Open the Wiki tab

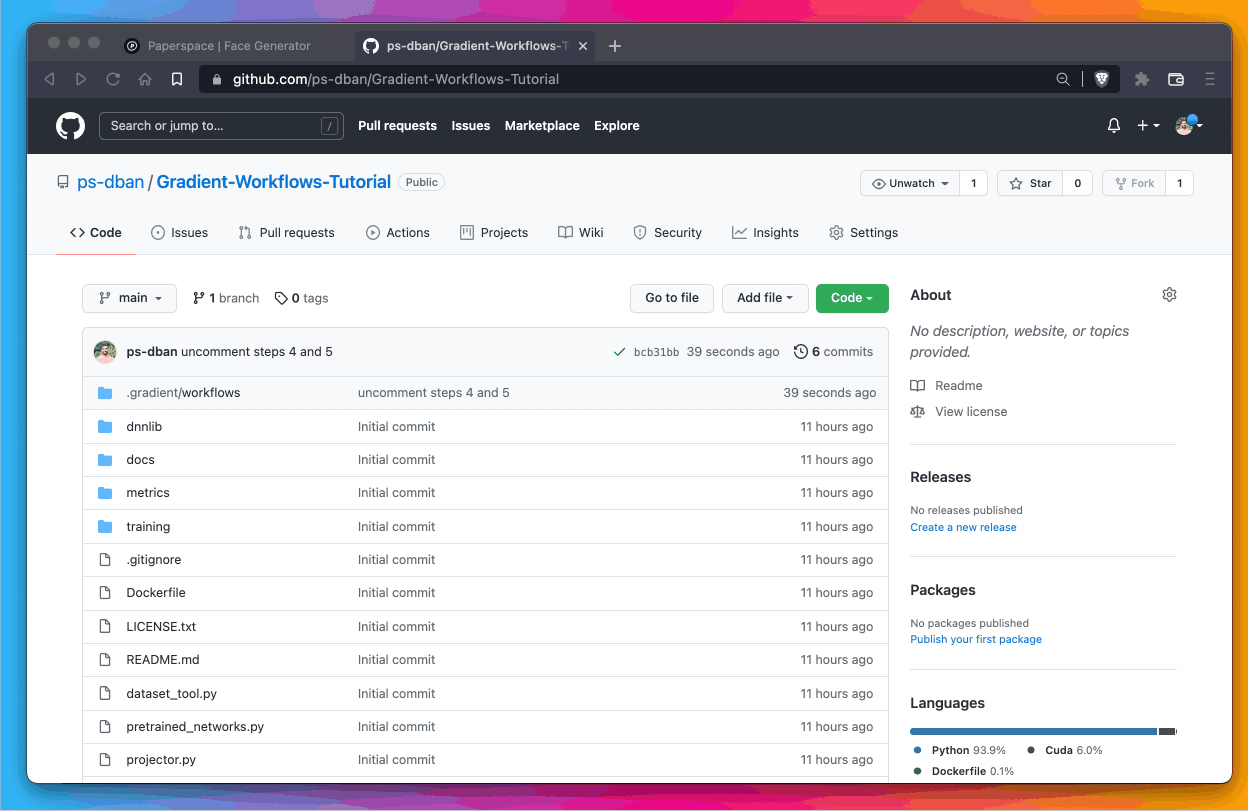click(580, 232)
